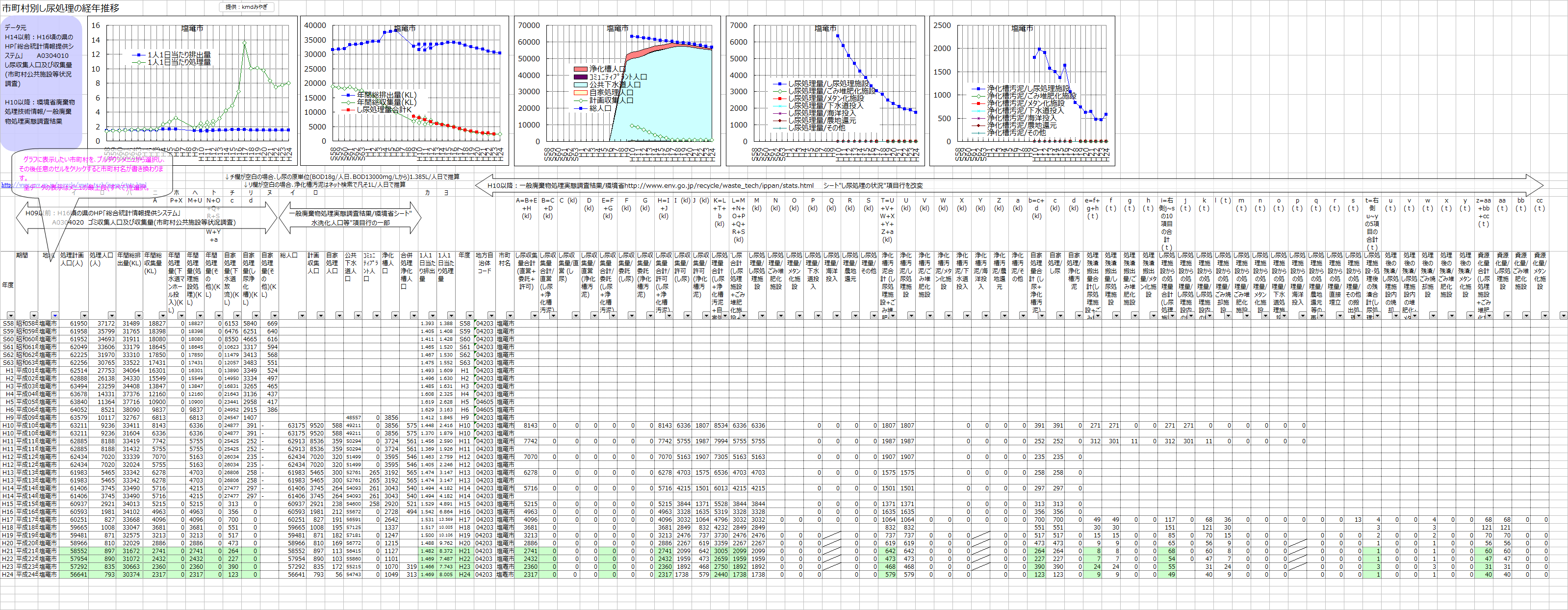The width and height of the screenshot is (1568, 610).
Task: Open the 処理計画人口(人) filter dropdown
Action: 84,315
